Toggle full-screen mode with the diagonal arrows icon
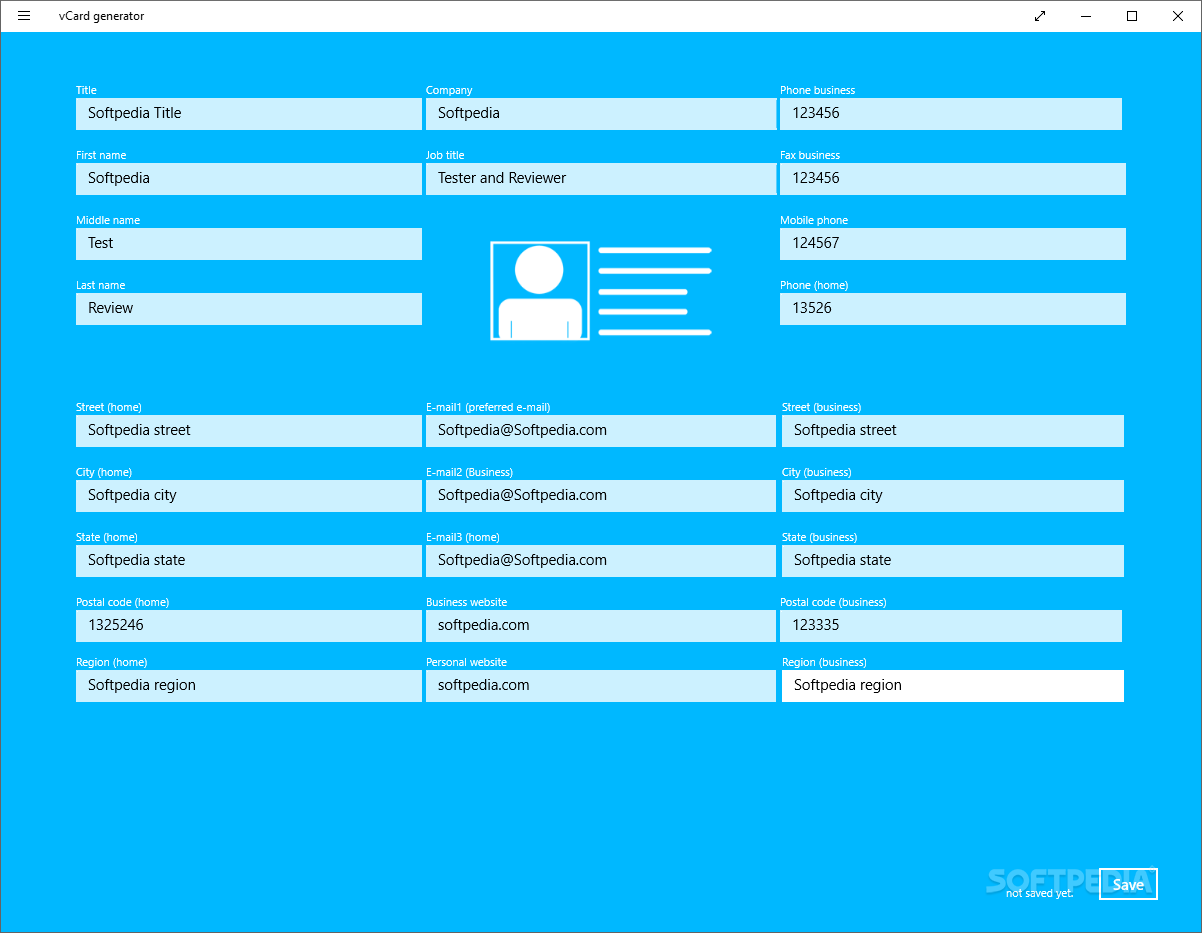 pos(1040,16)
